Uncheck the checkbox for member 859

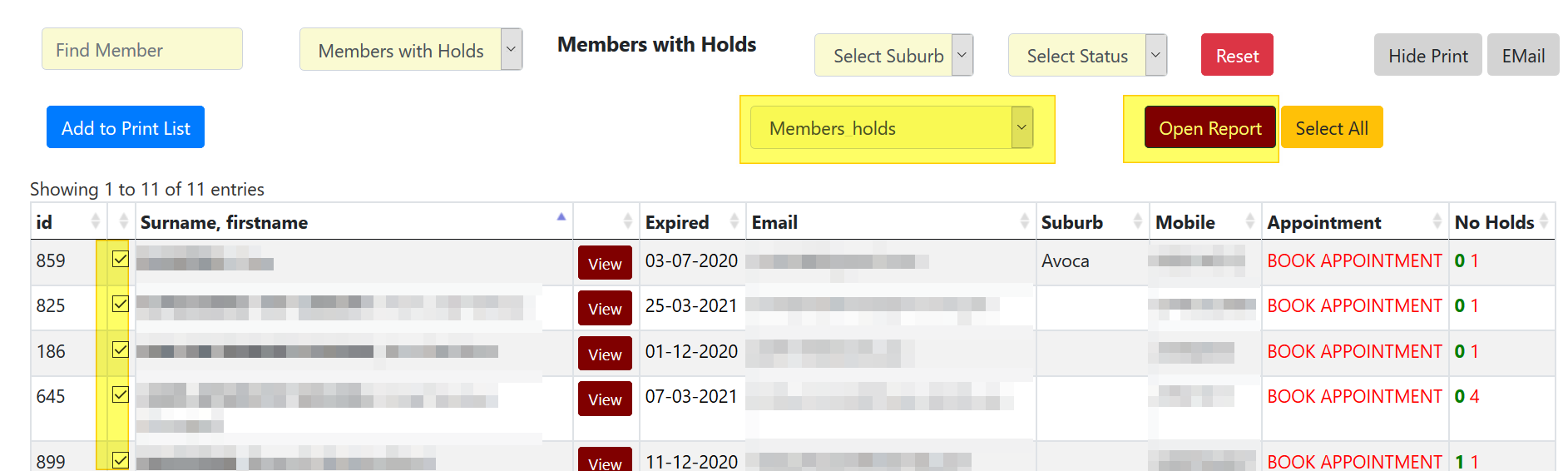tap(121, 259)
